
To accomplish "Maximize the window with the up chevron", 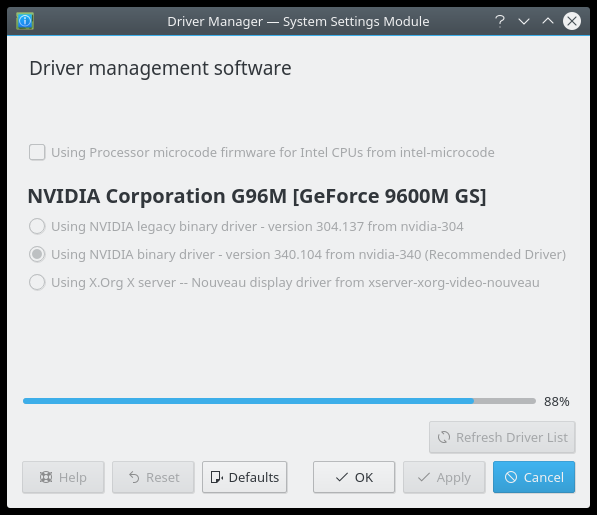I will [548, 21].
